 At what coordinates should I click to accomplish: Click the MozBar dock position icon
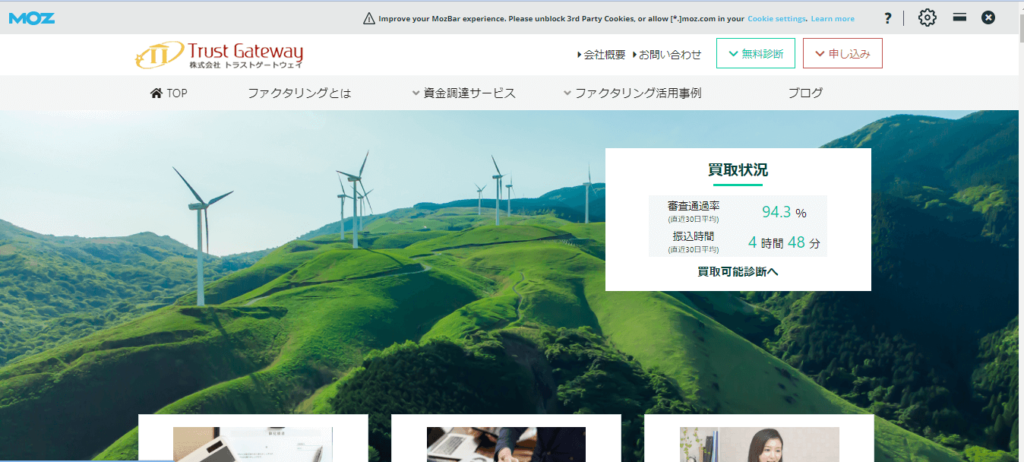959,17
